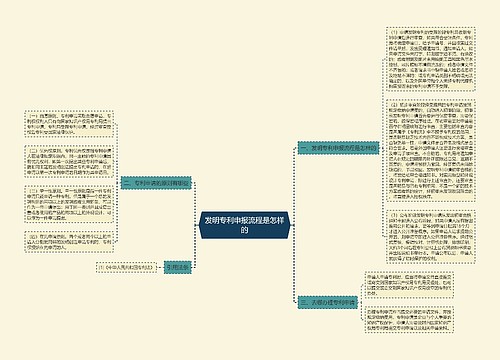Image resolution: width=500 pixels, height=360 pixels.
Task: Select the third branch node 三、办理专利申请
Action: tap(328, 302)
